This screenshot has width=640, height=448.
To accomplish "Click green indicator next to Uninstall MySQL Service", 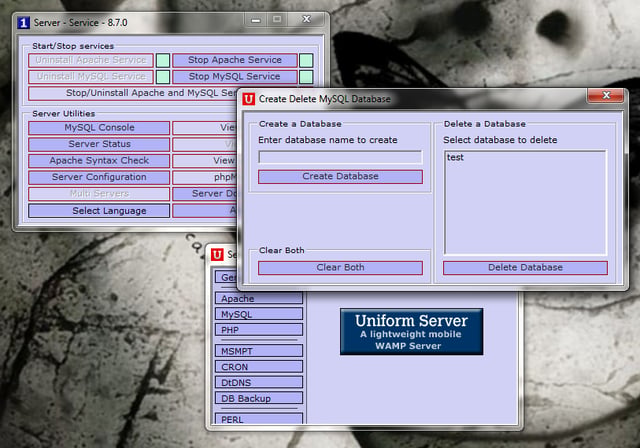I will (163, 77).
